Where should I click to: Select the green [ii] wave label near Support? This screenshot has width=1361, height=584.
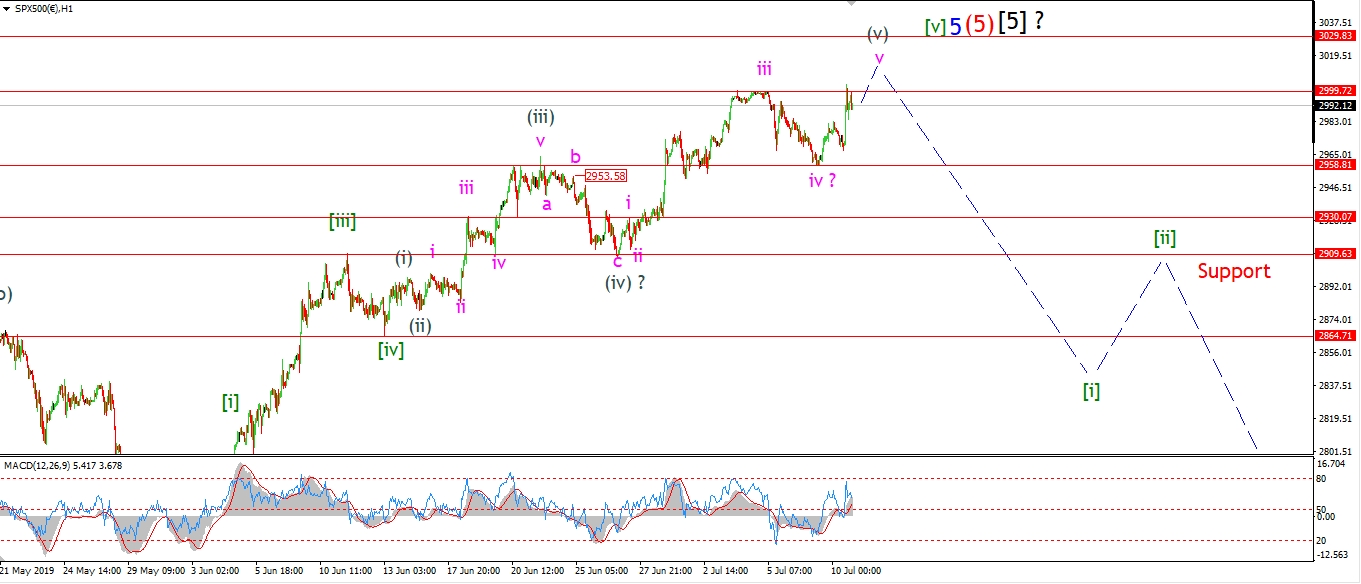click(x=1164, y=238)
